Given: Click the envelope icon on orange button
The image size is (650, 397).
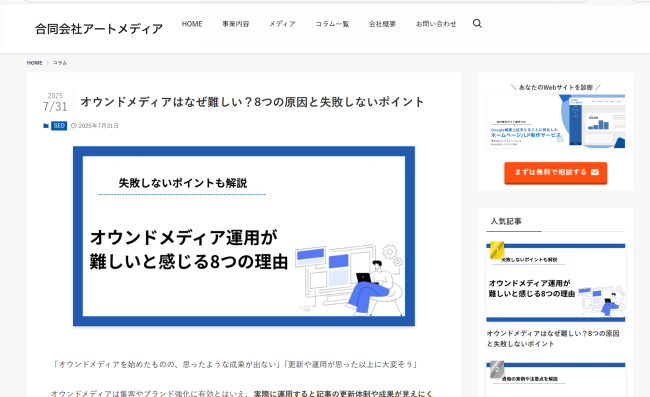Looking at the screenshot, I should 595,172.
